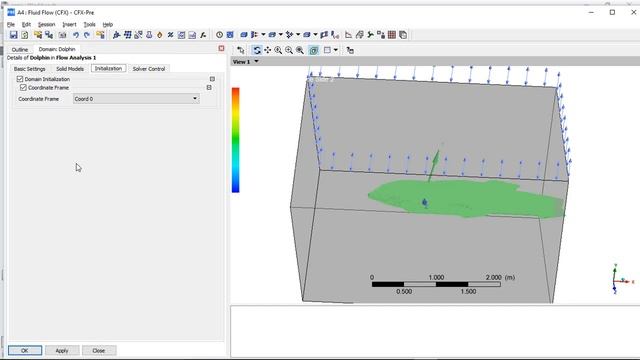Click the first yellow import icon in toolbar
The width and height of the screenshot is (640, 360).
(38, 35)
